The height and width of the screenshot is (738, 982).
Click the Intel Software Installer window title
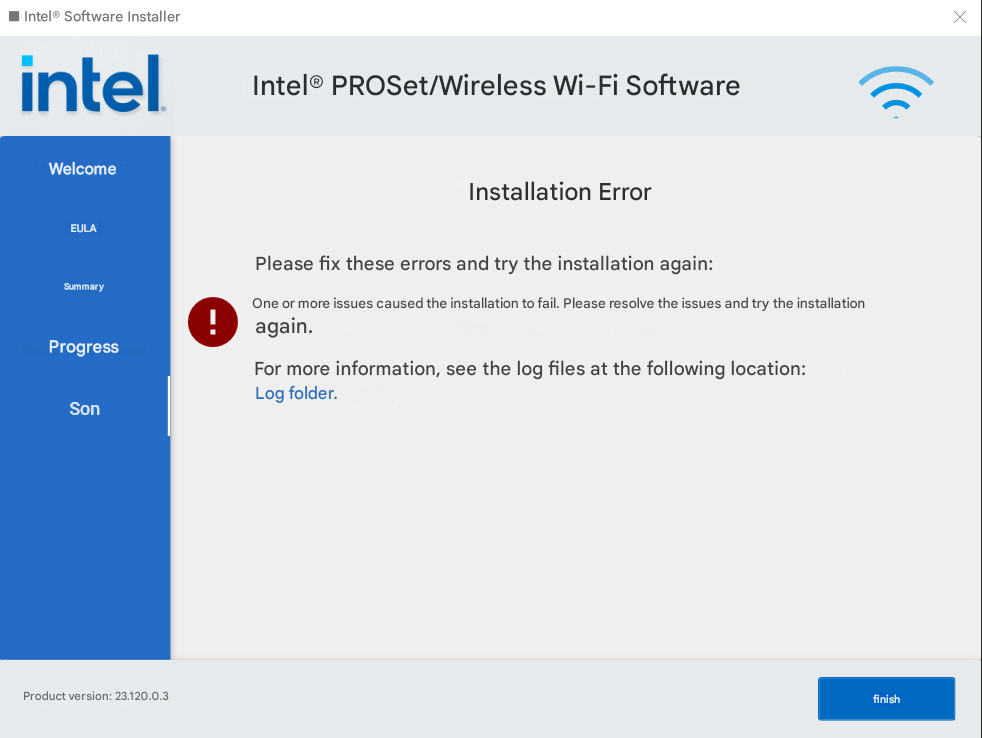tap(102, 17)
